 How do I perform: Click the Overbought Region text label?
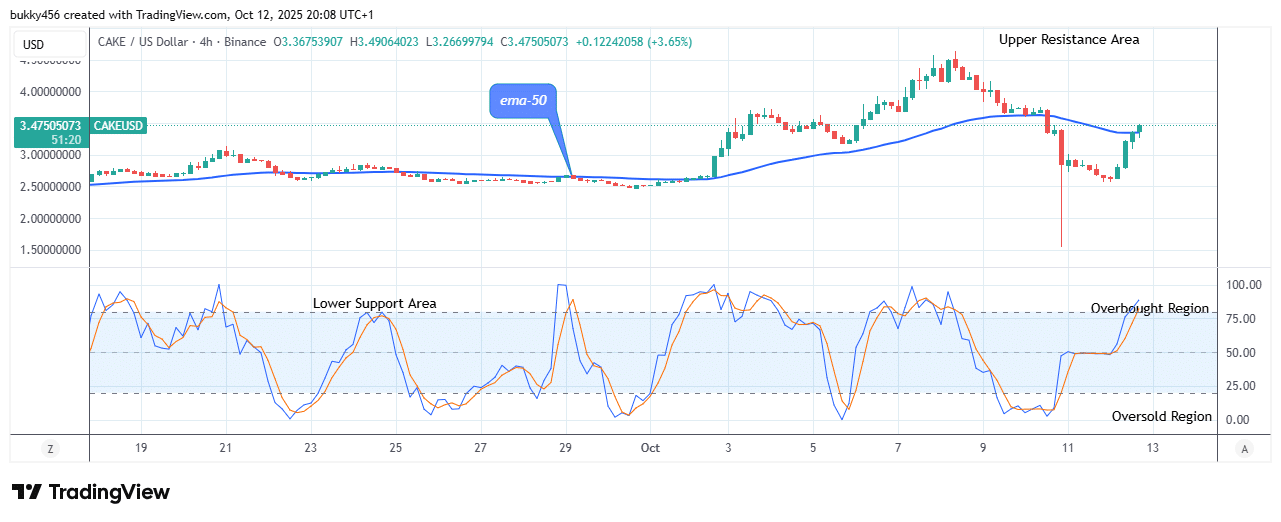pyautogui.click(x=1149, y=308)
